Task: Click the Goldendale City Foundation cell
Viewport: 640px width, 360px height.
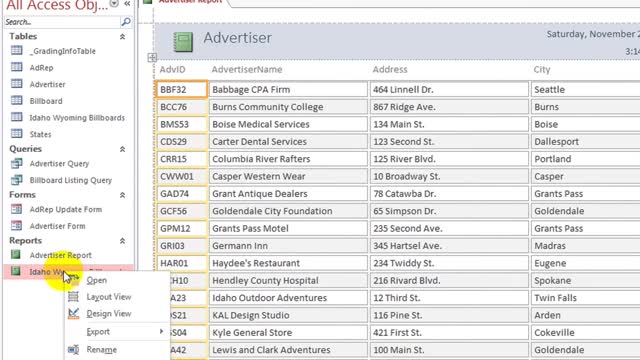Action: (x=288, y=211)
